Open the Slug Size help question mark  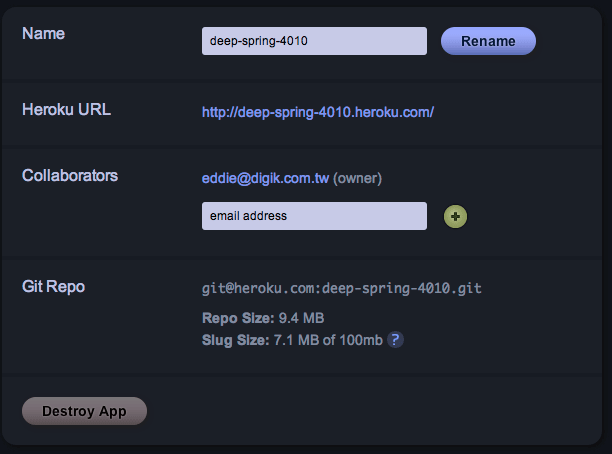[x=396, y=340]
